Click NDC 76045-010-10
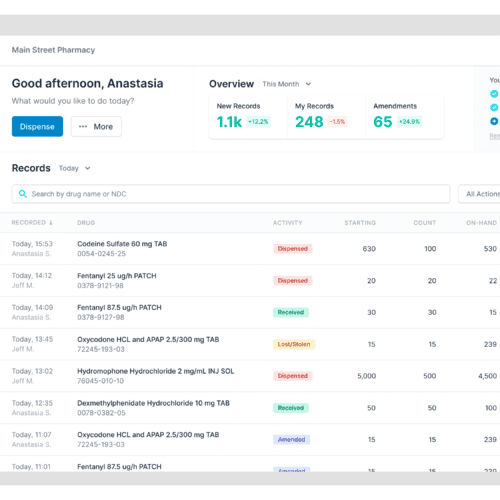 (100, 381)
